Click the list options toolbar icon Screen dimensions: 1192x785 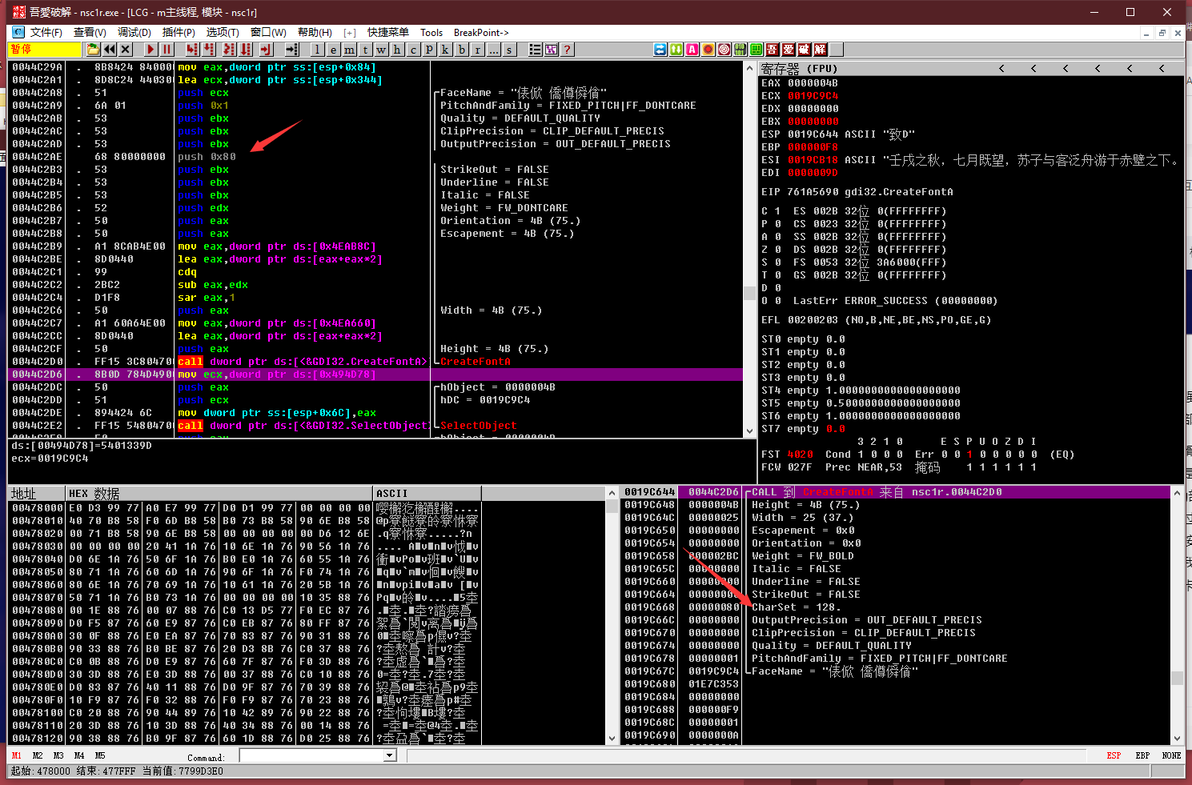point(535,49)
